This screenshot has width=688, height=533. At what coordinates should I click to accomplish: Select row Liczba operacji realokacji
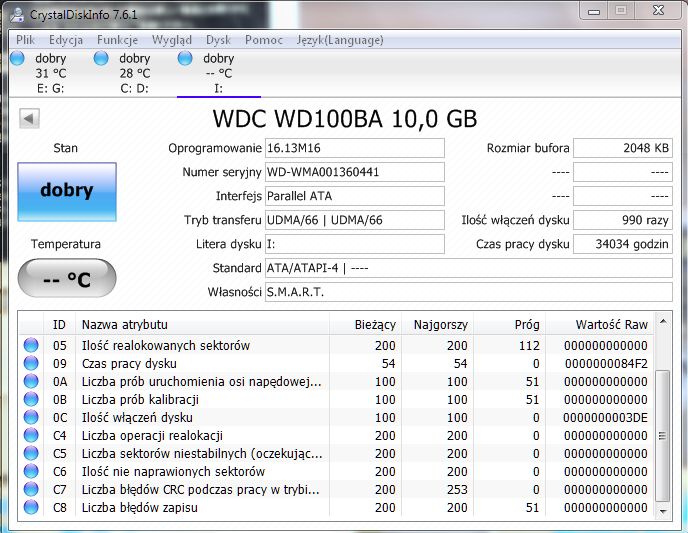tap(336, 435)
